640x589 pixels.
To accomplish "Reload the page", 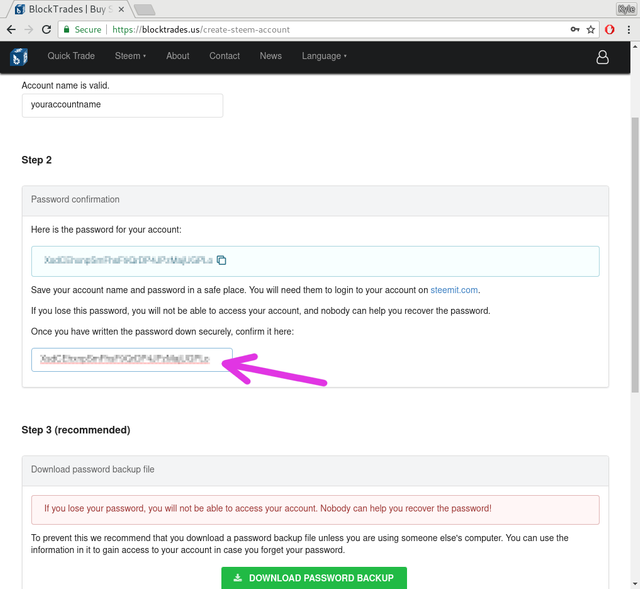I will [x=47, y=29].
